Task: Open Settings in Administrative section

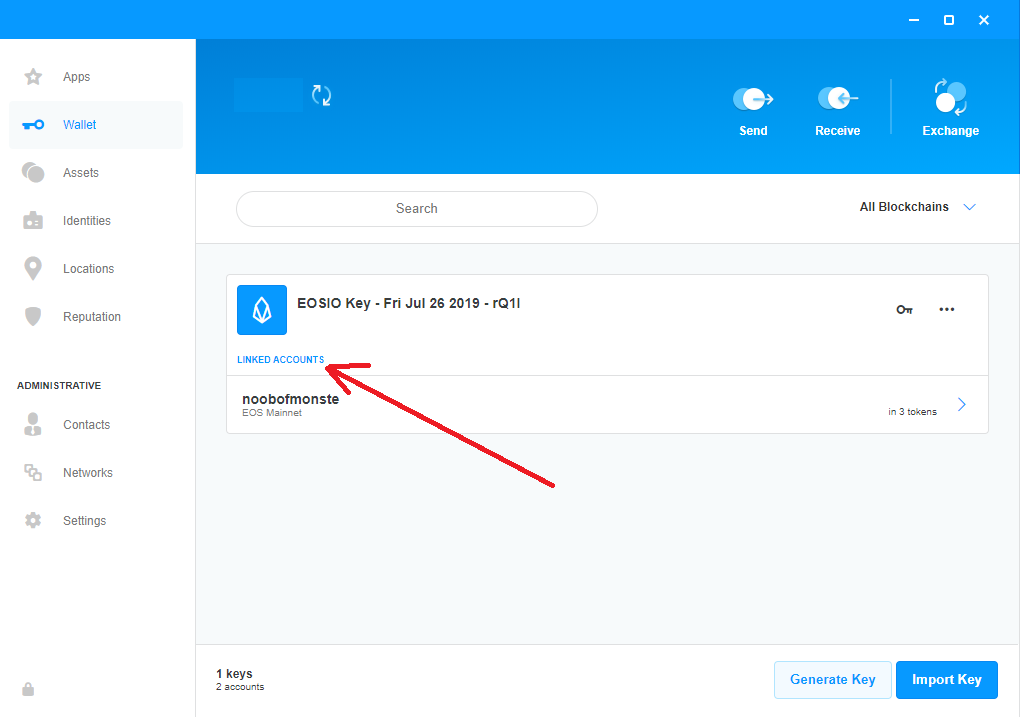Action: (x=85, y=521)
